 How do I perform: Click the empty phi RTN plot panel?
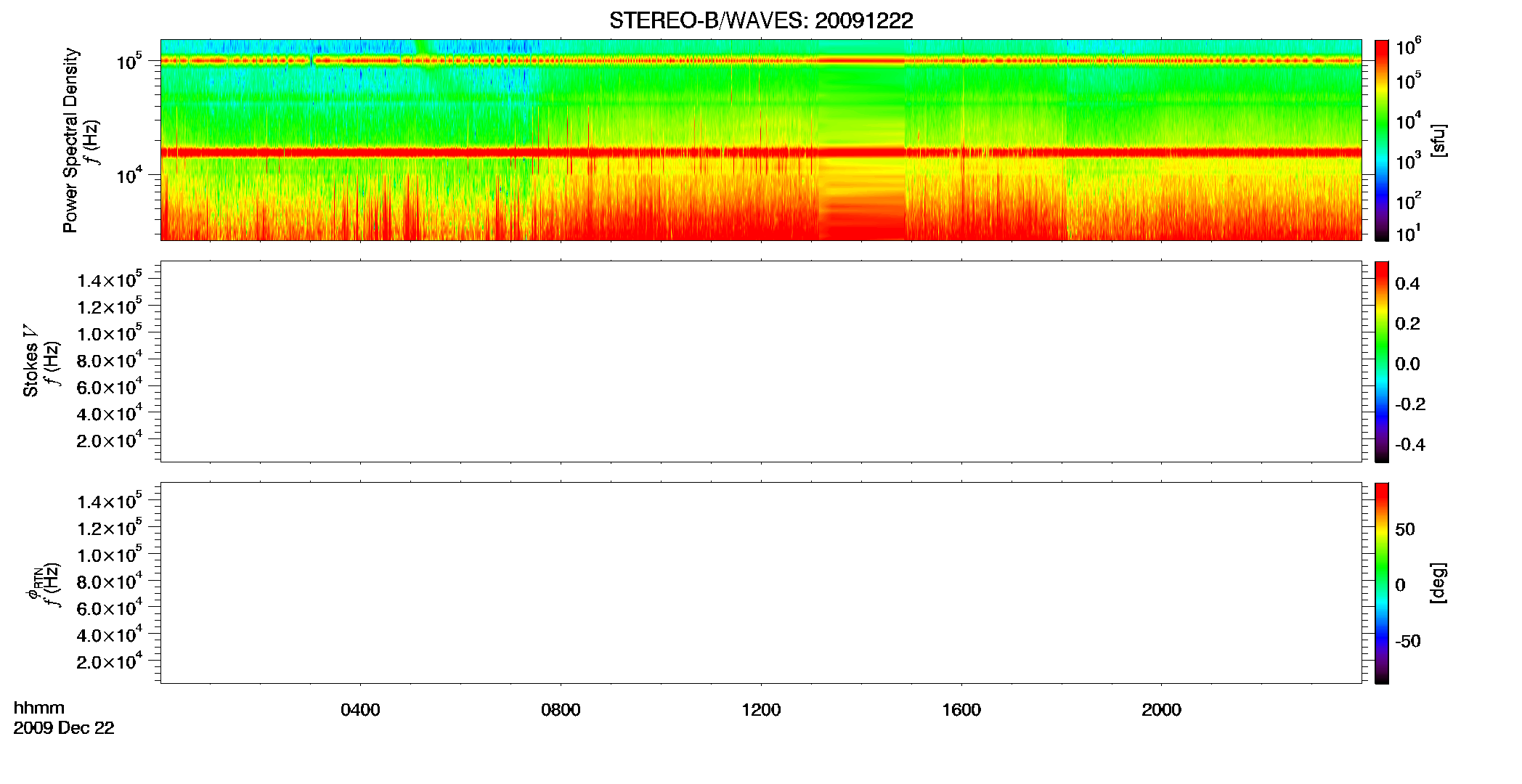tap(761, 583)
